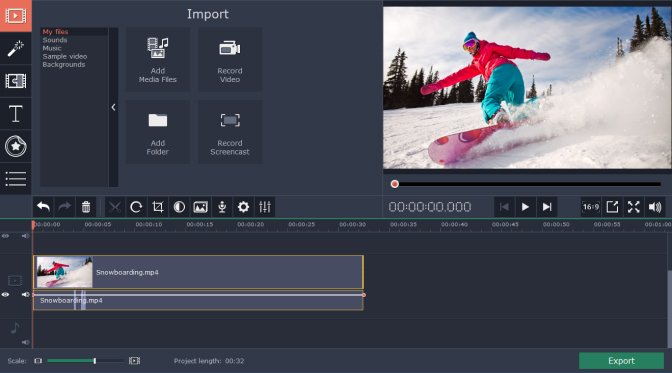672x373 pixels.
Task: Record voice-over with the microphone
Action: point(222,207)
